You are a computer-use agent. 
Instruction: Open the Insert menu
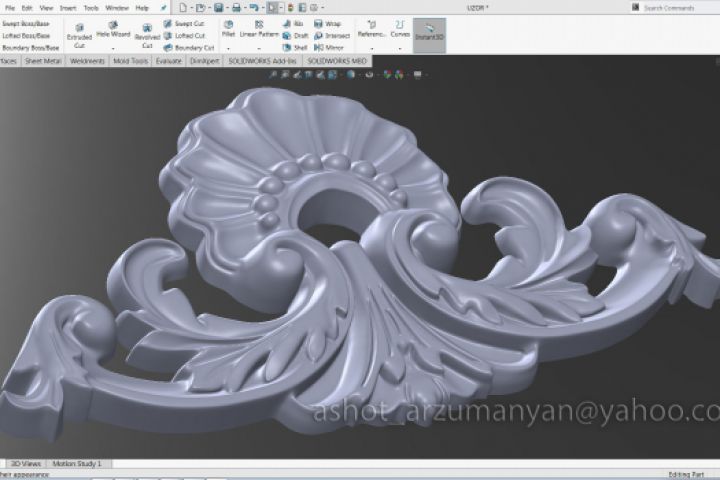click(x=67, y=8)
